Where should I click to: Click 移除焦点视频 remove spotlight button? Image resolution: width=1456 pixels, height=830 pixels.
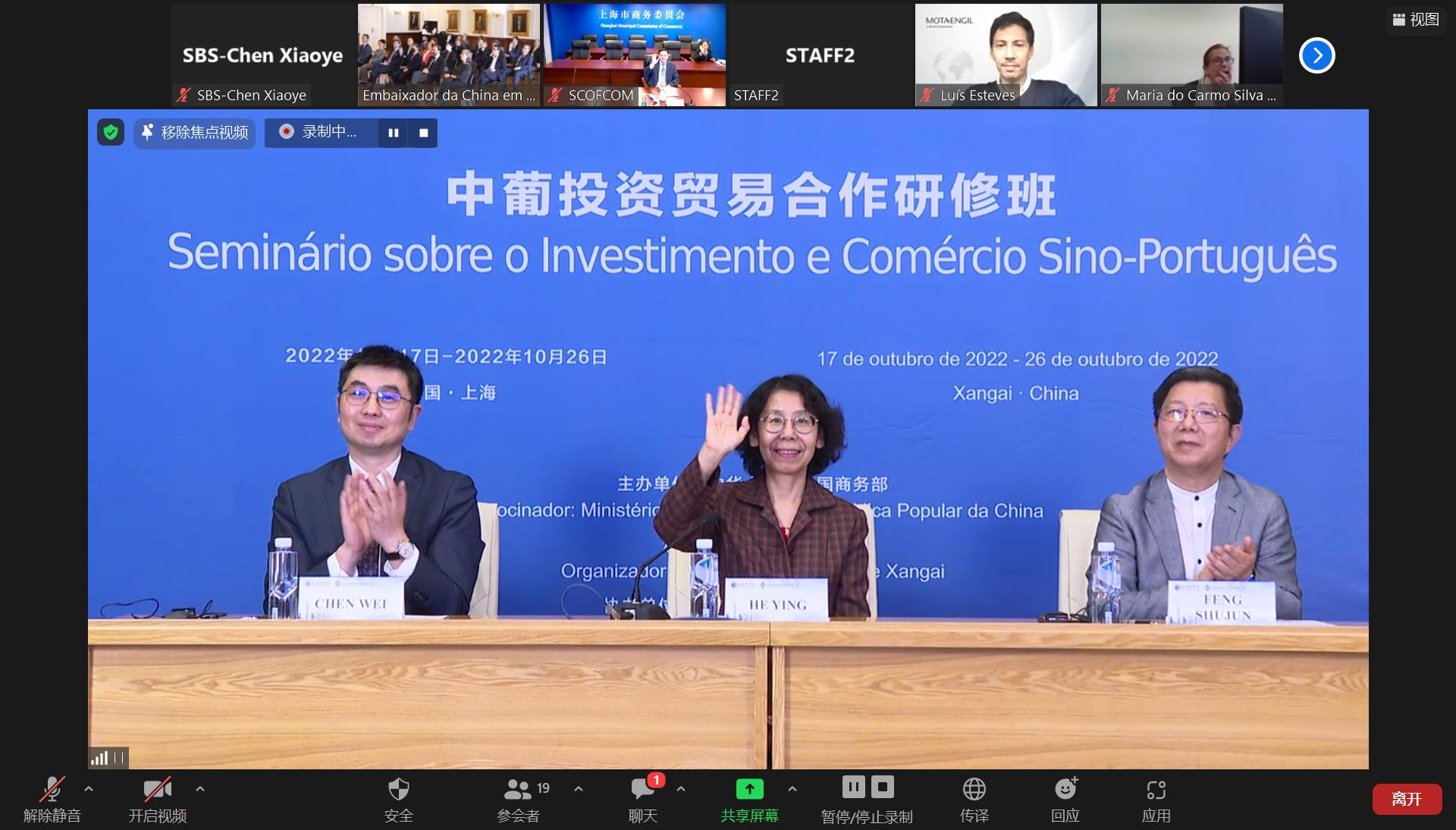pos(195,133)
